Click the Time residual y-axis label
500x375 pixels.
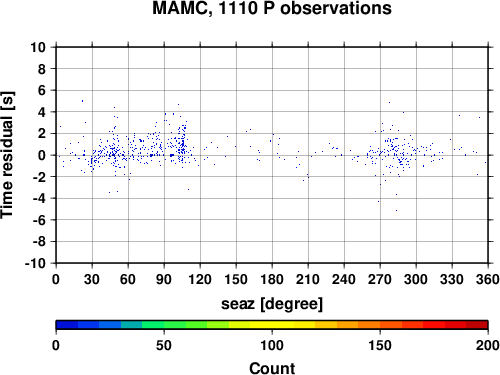pyautogui.click(x=8, y=155)
